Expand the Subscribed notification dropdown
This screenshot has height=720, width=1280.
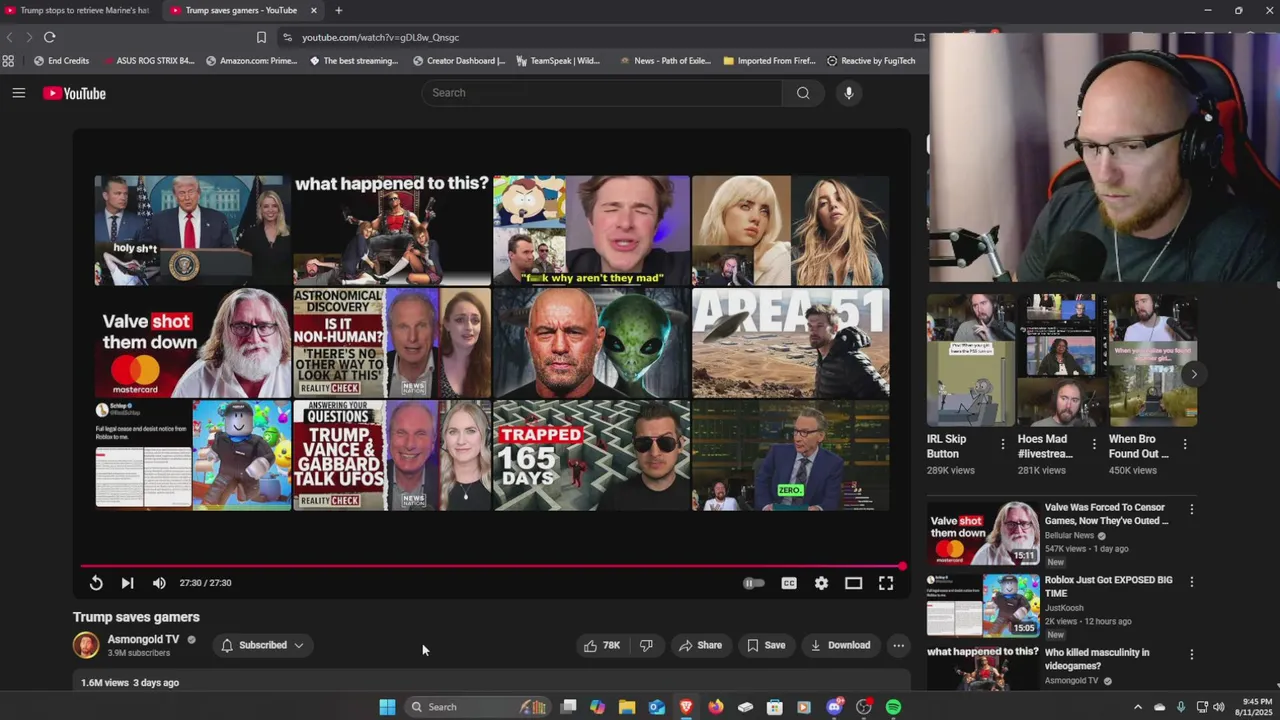[262, 645]
